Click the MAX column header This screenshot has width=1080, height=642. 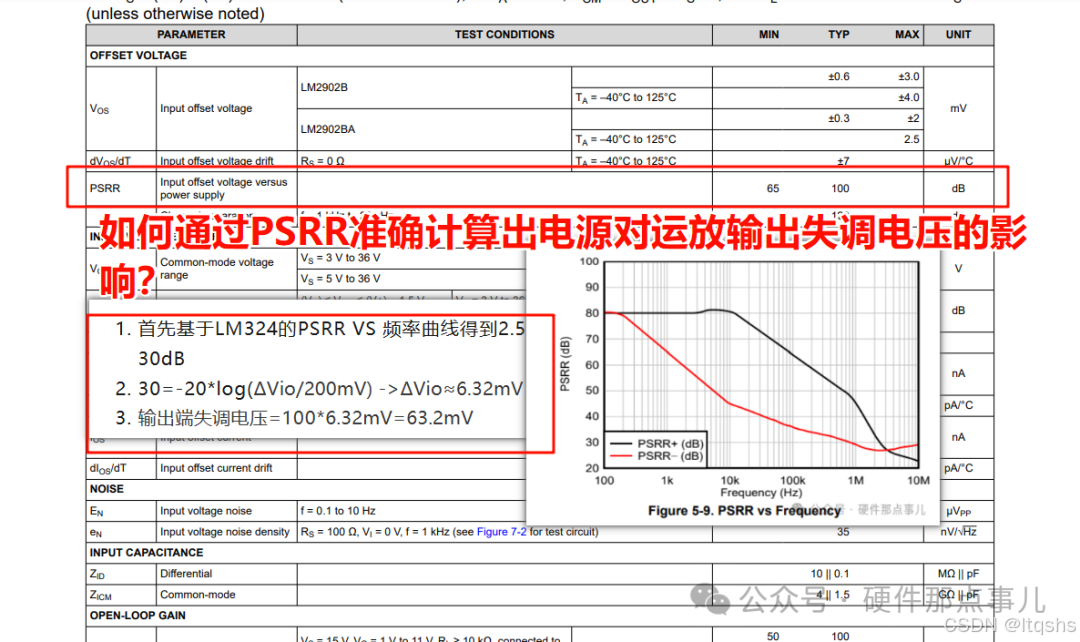(x=907, y=34)
